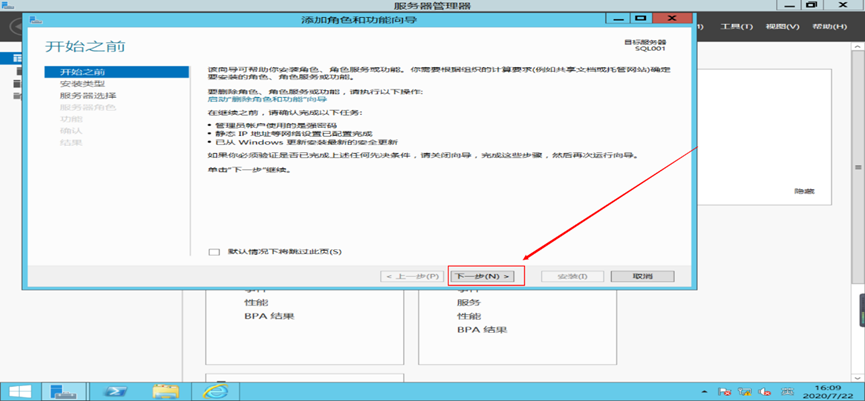
Task: Close the 添加角色和功能向导 wizard window
Action: pyautogui.click(x=671, y=19)
